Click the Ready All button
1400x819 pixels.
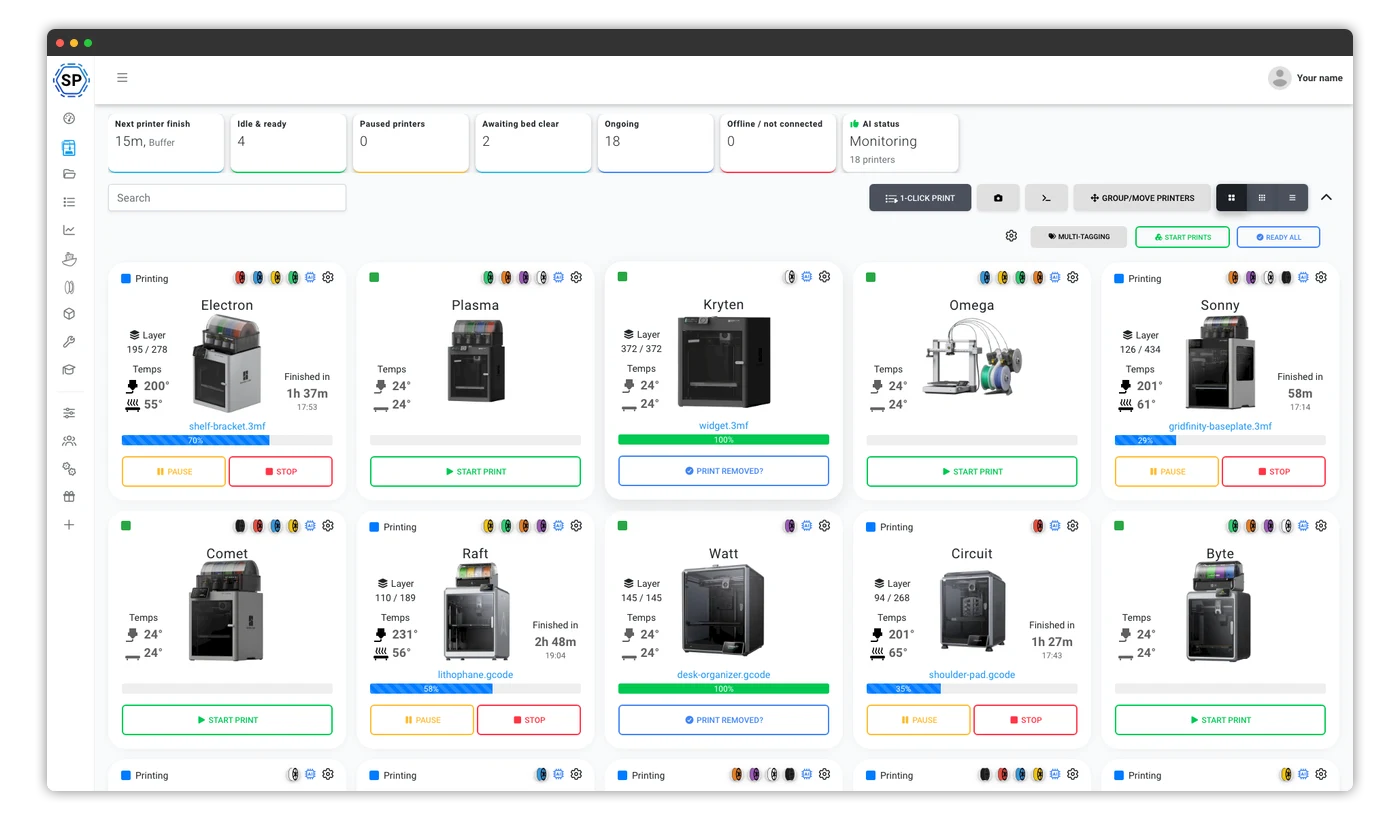pos(1278,237)
